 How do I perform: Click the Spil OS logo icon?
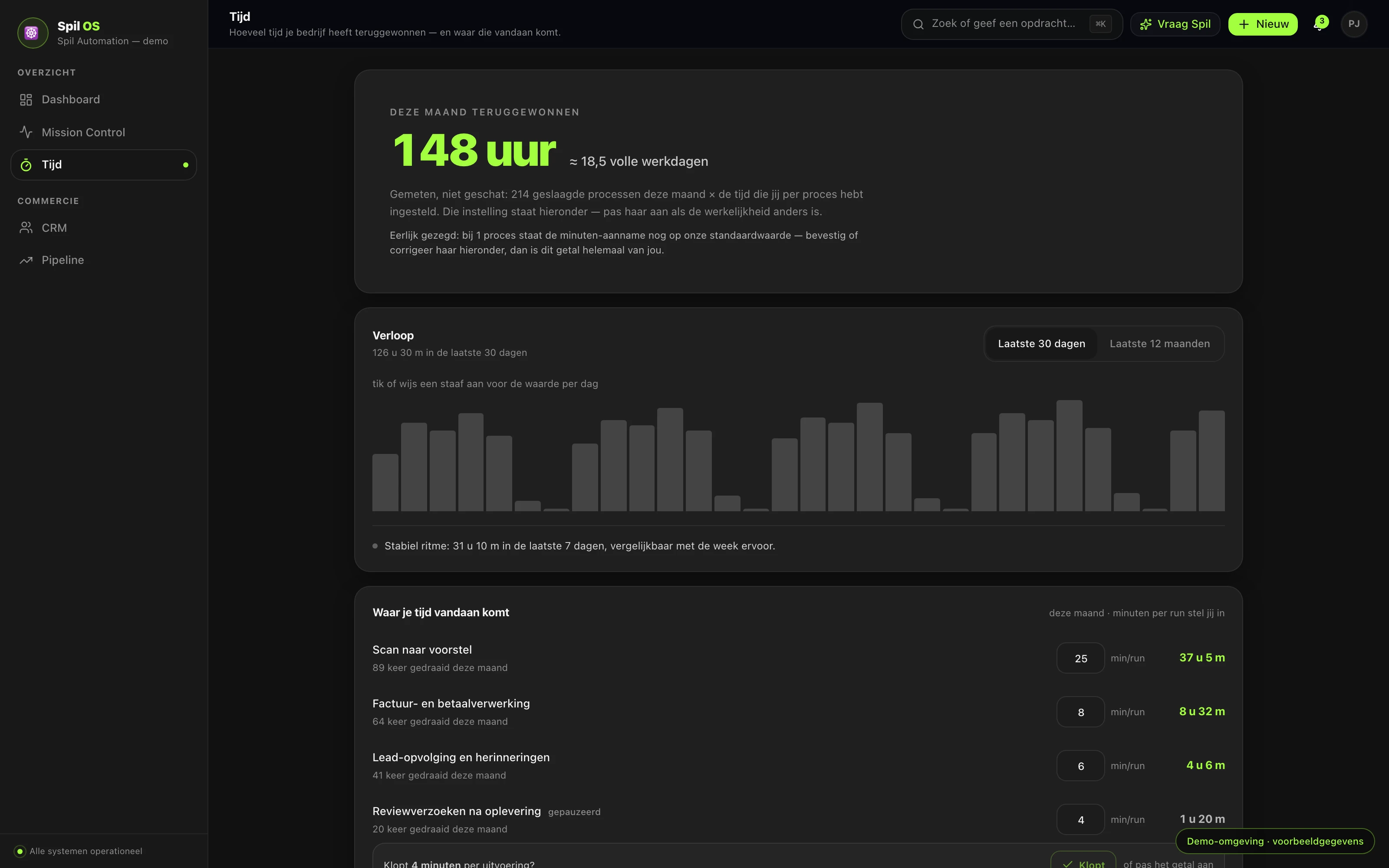coord(32,33)
